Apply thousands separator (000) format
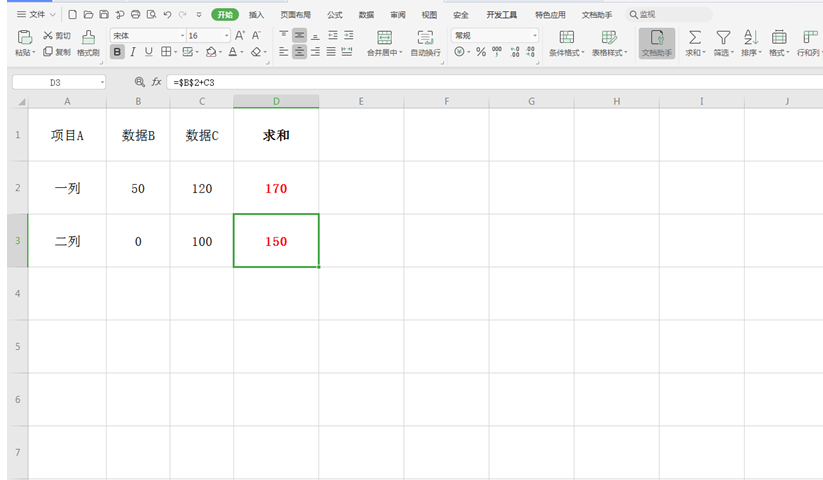Screen dimensions: 823x480 point(497,51)
